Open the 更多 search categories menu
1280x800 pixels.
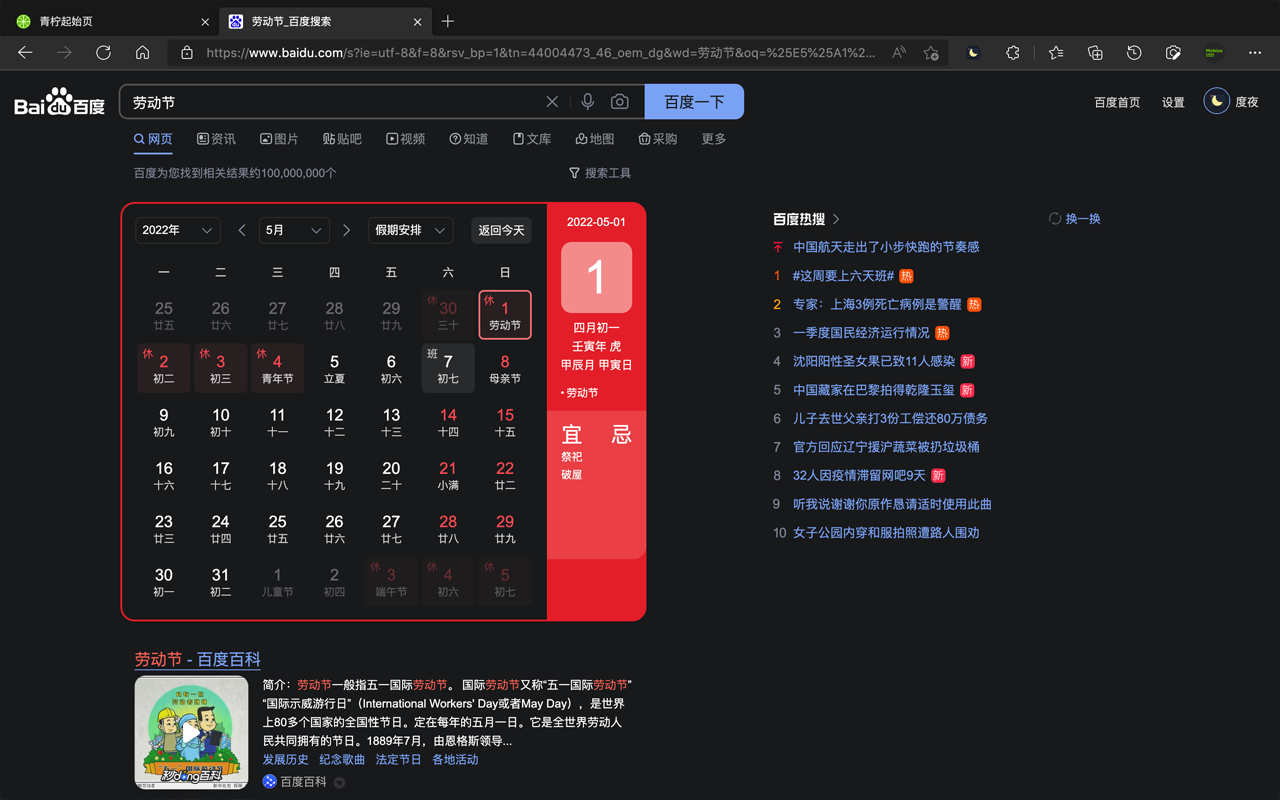714,139
